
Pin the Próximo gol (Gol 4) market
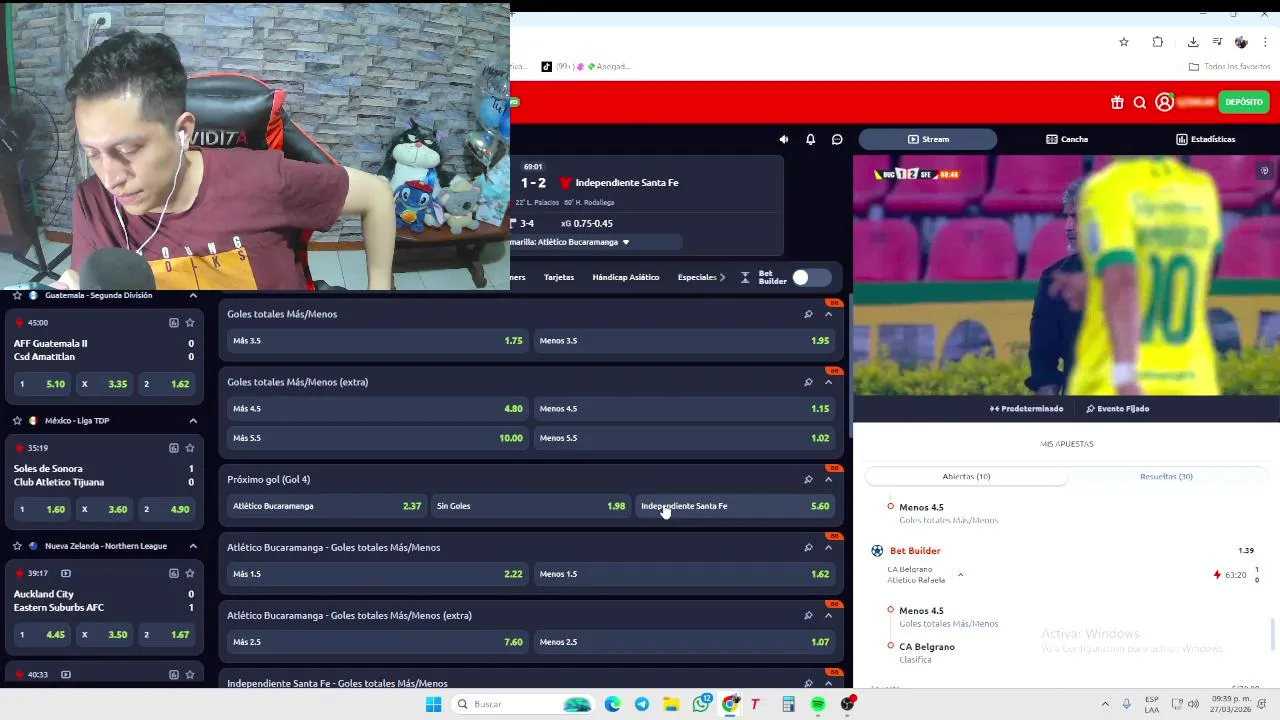tap(808, 479)
